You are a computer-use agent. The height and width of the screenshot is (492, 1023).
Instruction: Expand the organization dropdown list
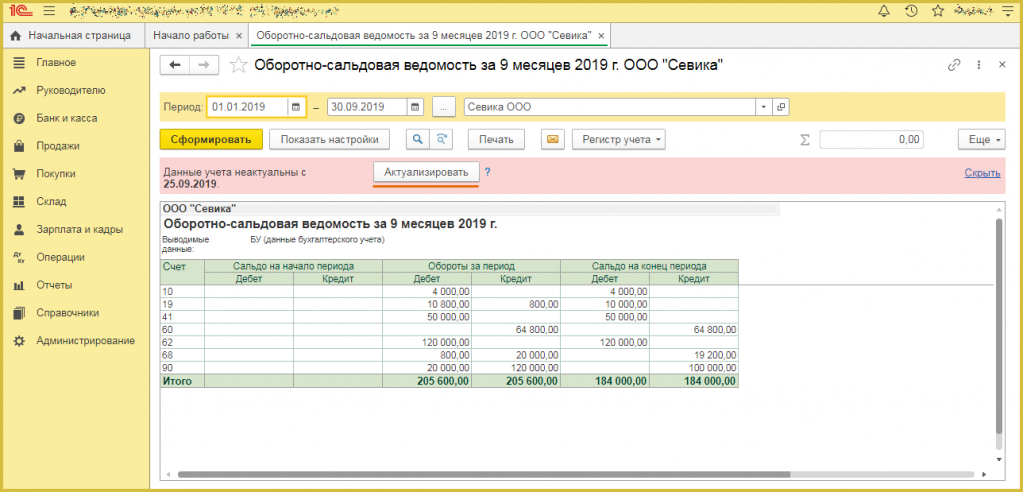point(763,107)
